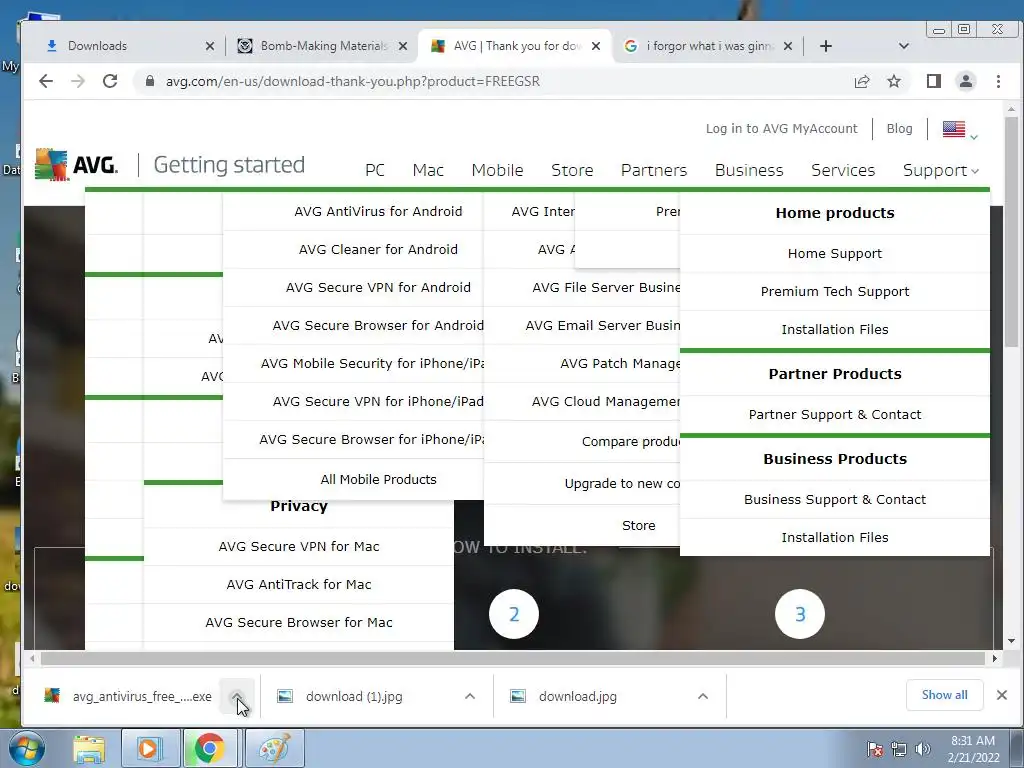
Task: Click the vertical page scrollbar
Action: 1011,232
